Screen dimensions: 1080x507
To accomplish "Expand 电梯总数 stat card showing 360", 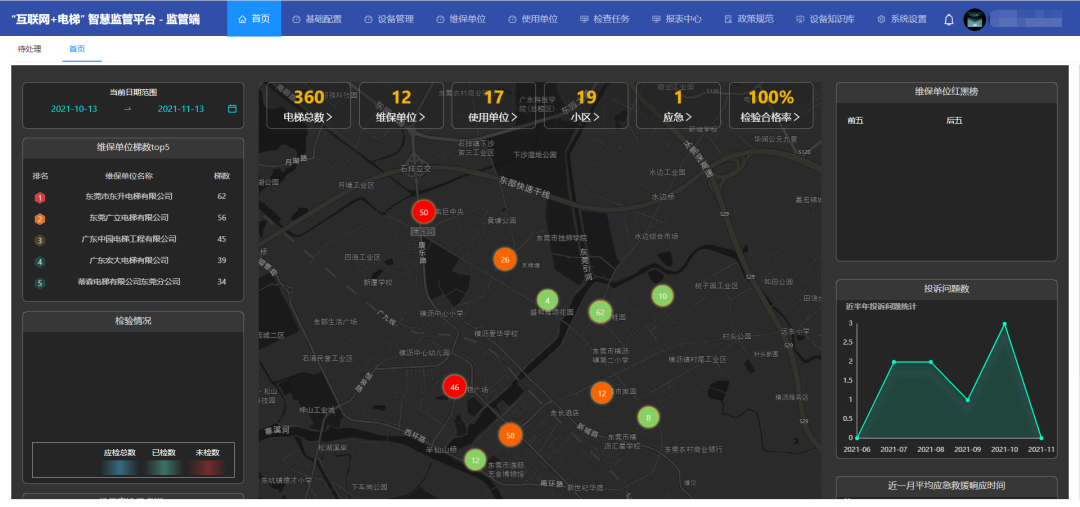I will (x=308, y=106).
